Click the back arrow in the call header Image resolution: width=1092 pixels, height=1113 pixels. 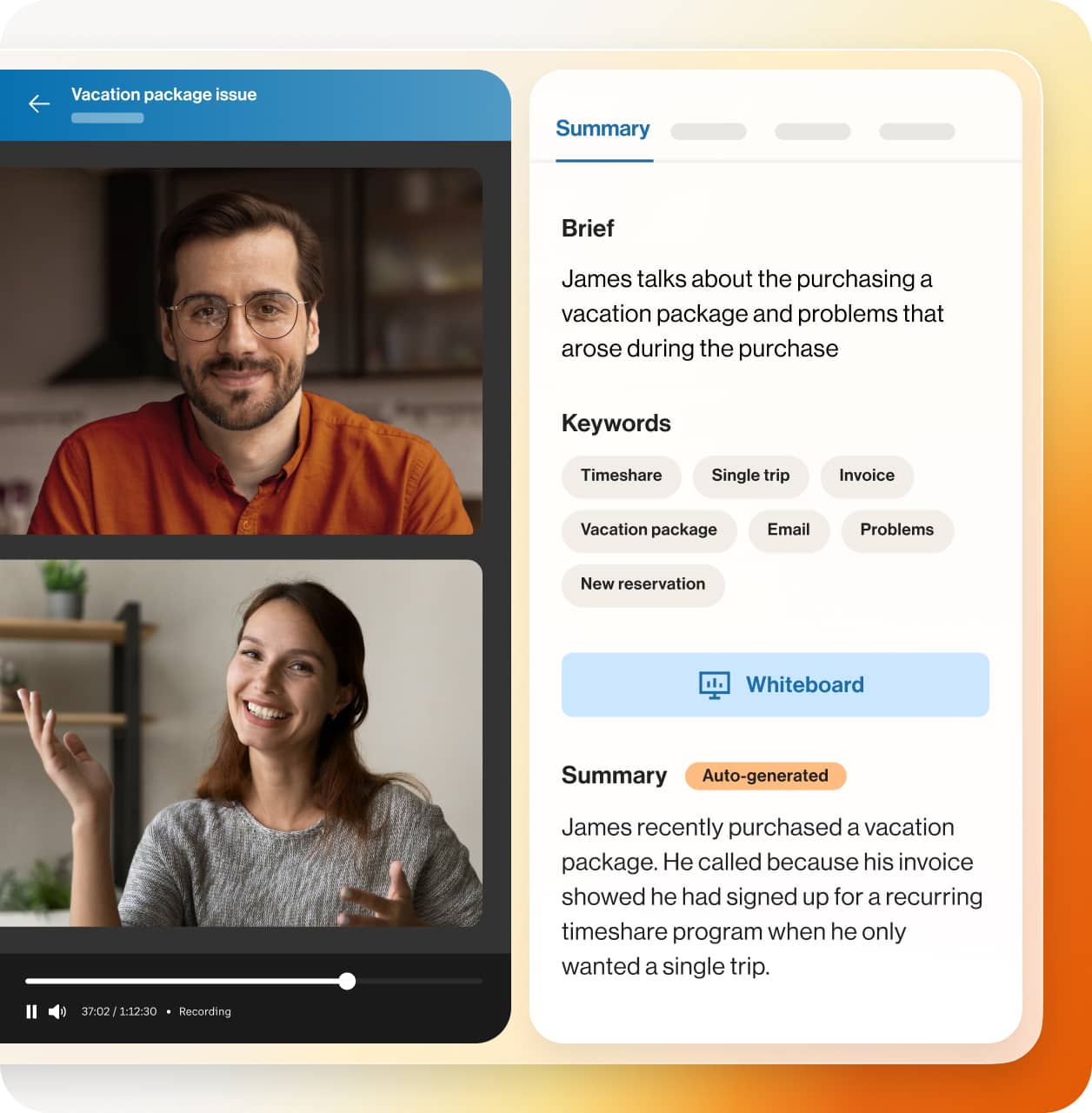[x=38, y=103]
